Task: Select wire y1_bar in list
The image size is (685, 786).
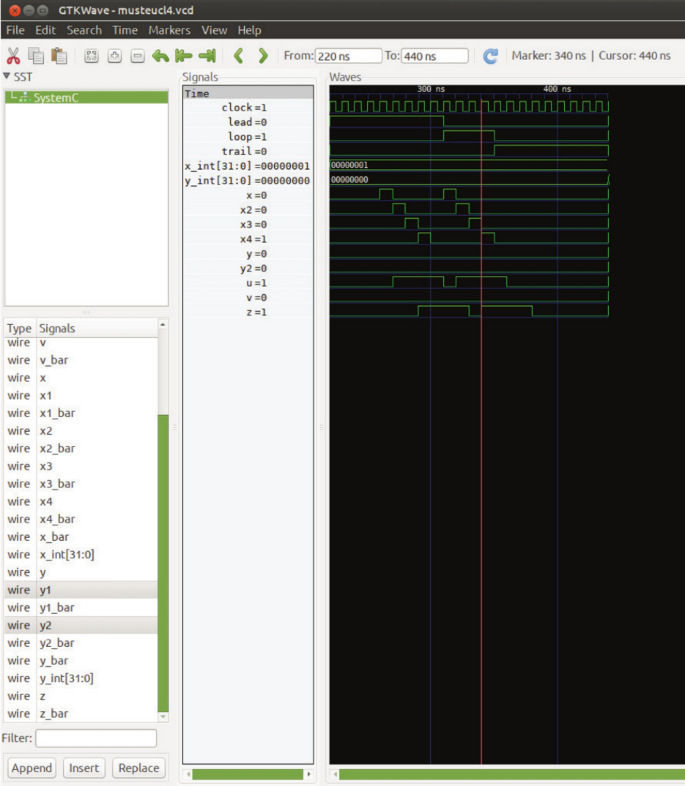Action: [x=81, y=608]
